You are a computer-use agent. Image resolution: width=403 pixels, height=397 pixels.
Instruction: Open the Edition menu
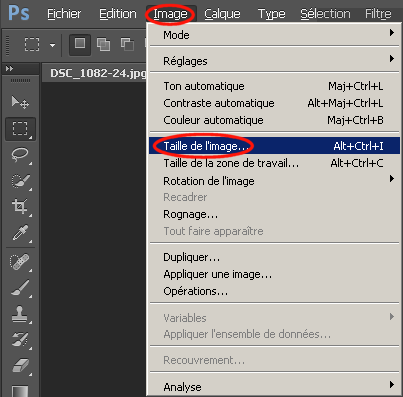[118, 14]
